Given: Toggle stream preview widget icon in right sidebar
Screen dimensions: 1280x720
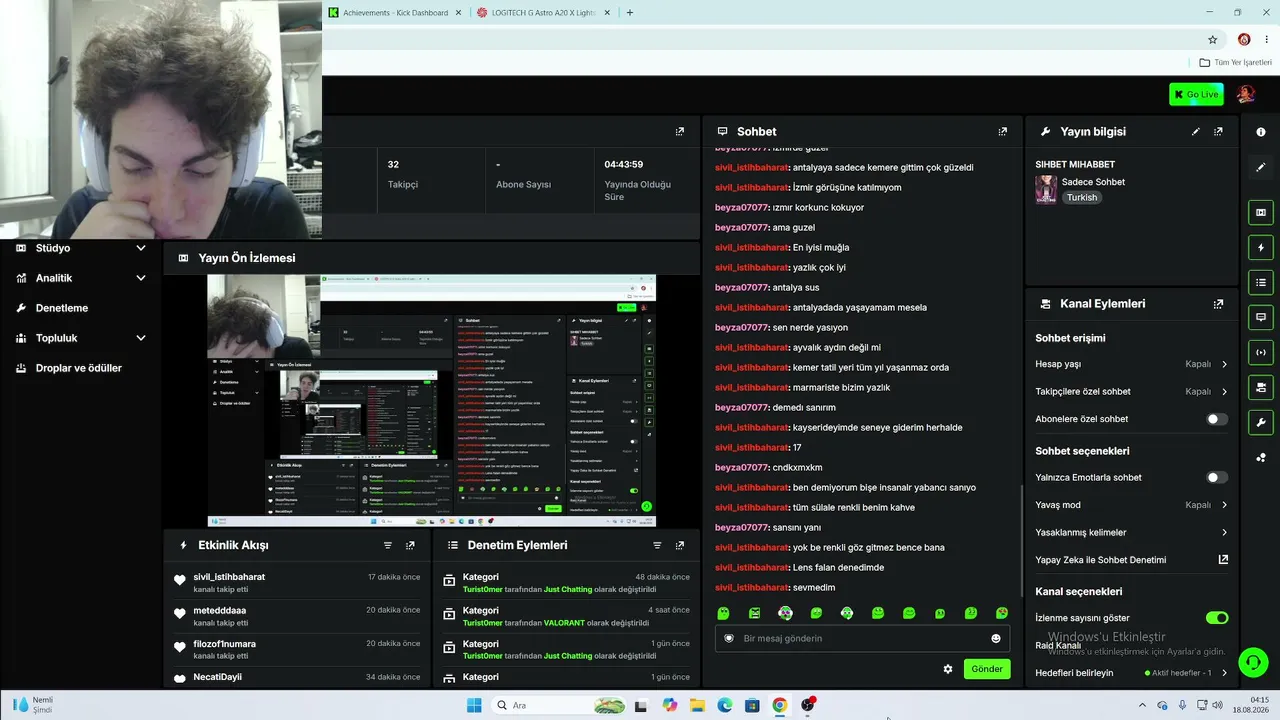Looking at the screenshot, I should 1261,212.
